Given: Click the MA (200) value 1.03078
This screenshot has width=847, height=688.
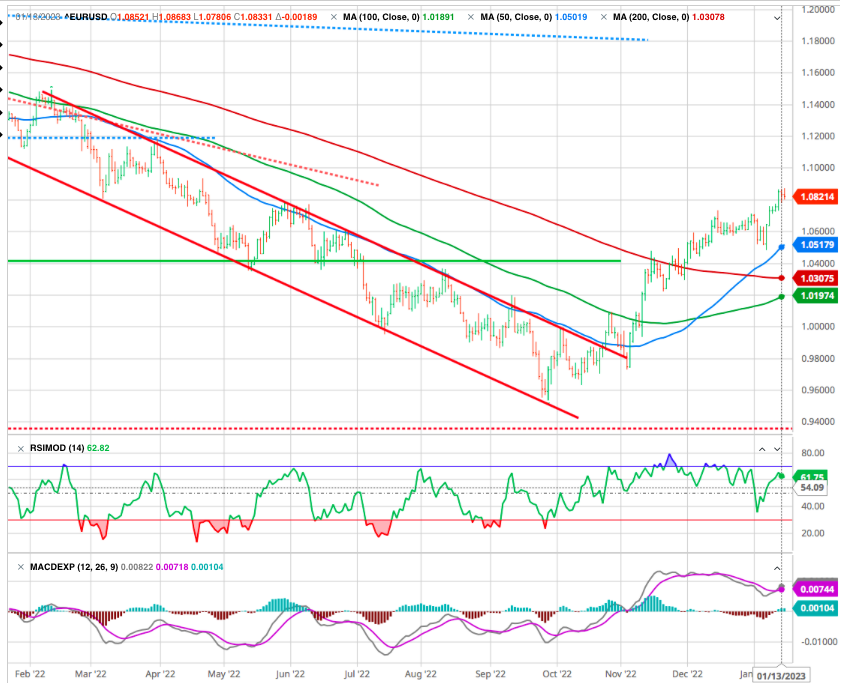Looking at the screenshot, I should (708, 17).
